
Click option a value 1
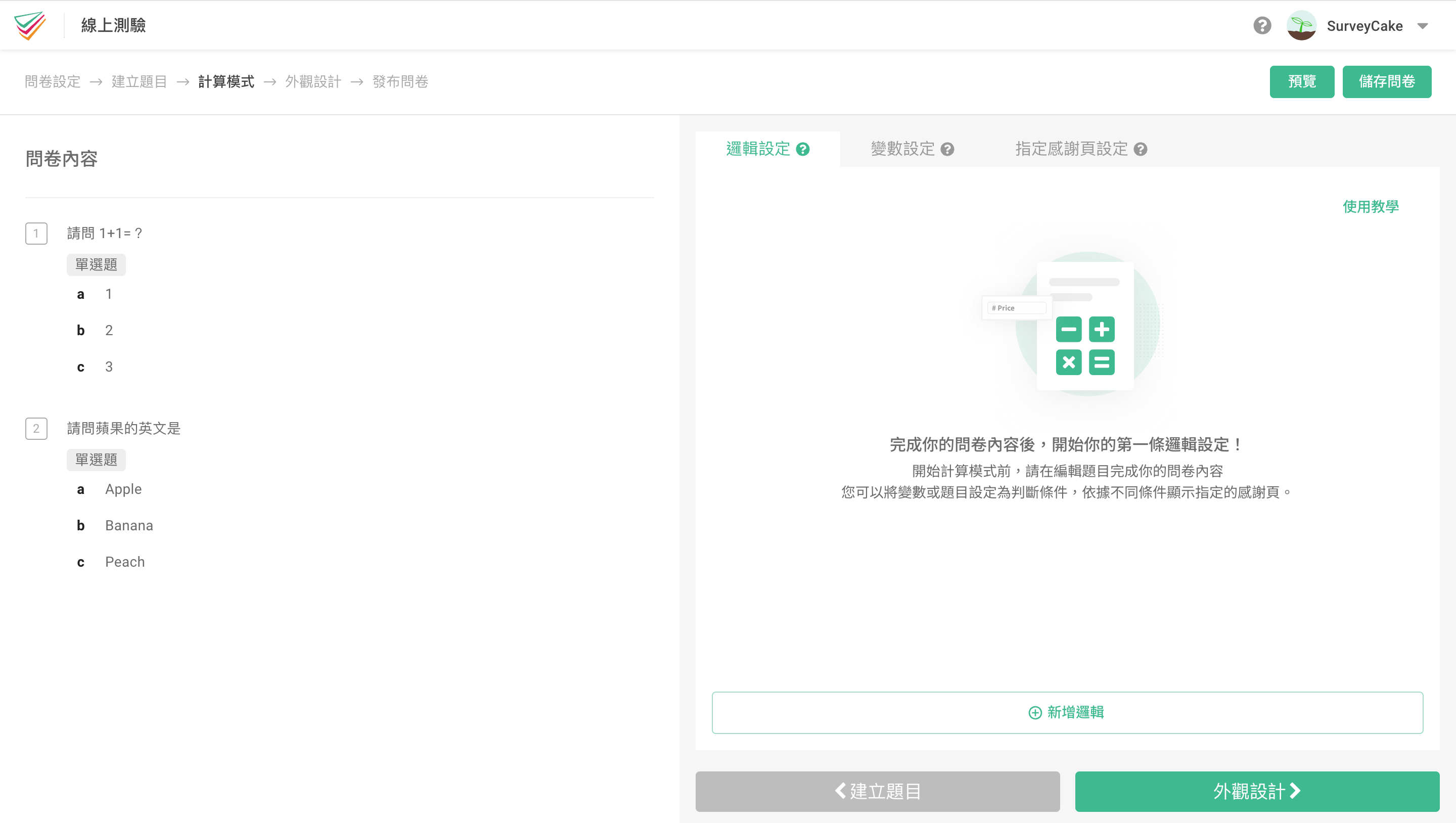coord(109,294)
